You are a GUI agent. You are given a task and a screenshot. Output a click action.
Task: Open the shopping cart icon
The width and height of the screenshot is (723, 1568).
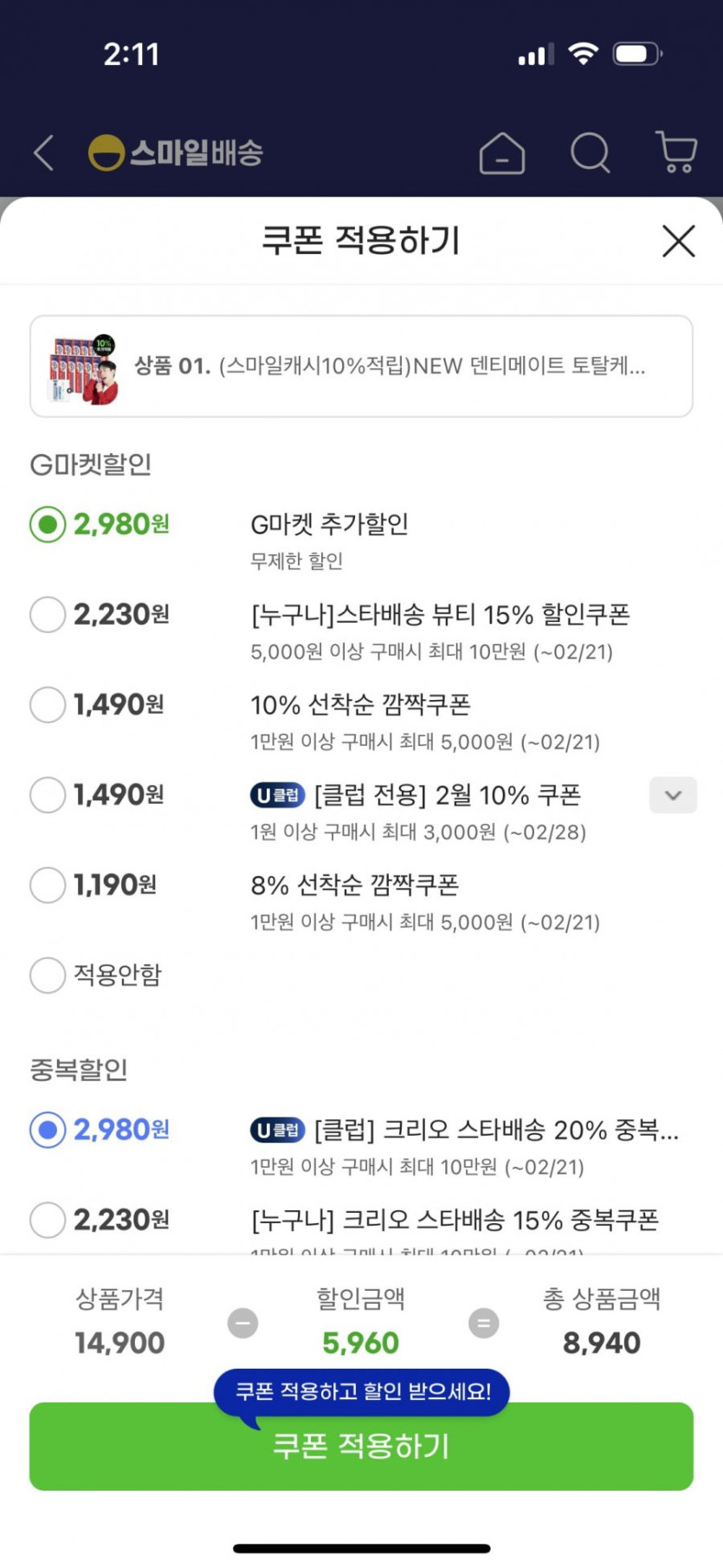tap(676, 152)
